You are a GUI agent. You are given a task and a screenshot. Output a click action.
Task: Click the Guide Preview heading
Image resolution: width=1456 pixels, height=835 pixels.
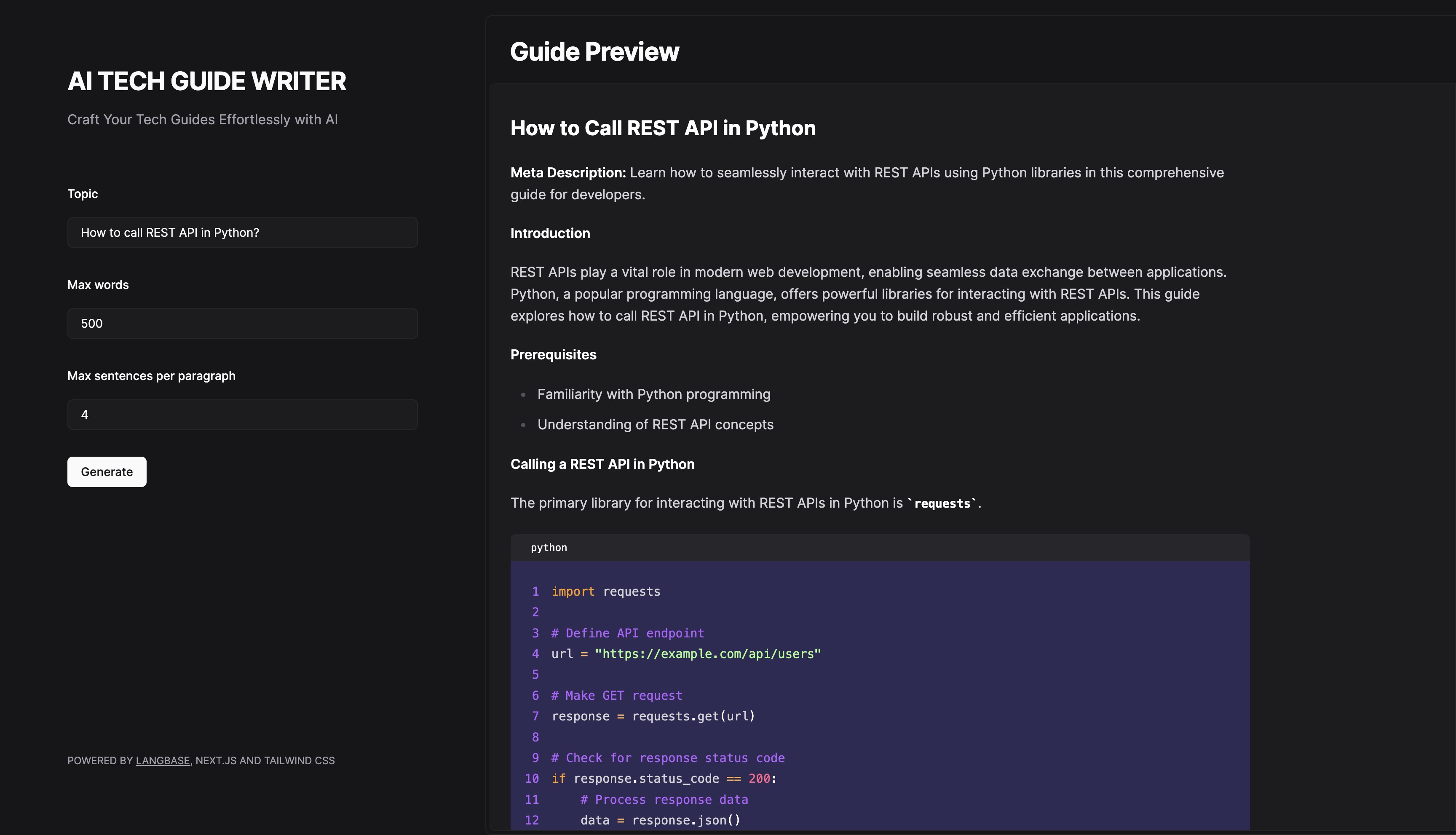[594, 52]
